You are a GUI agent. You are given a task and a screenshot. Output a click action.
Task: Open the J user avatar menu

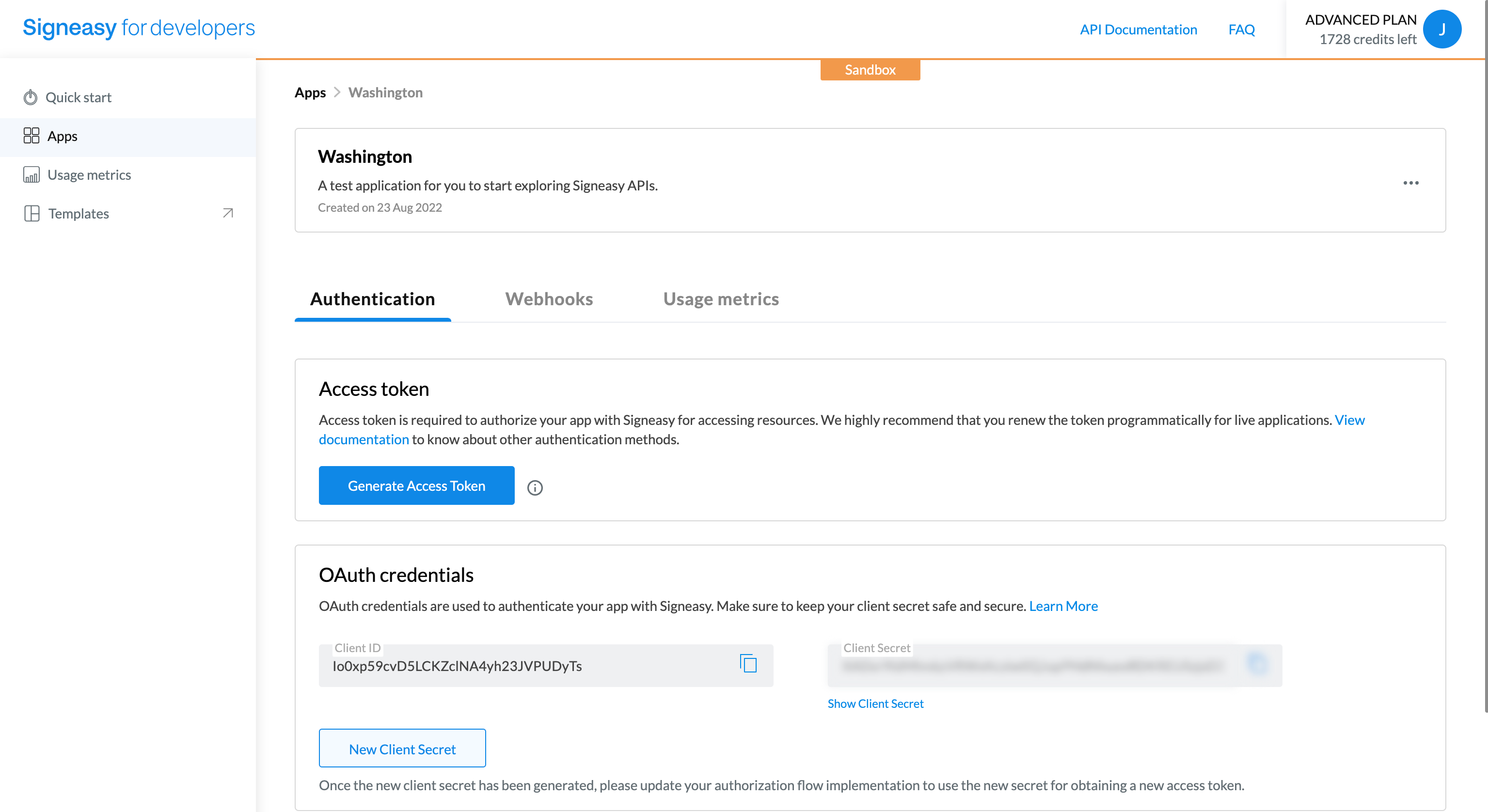(1442, 29)
